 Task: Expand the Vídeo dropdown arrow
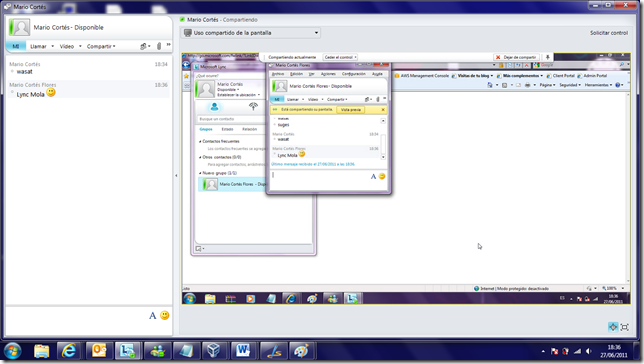80,46
